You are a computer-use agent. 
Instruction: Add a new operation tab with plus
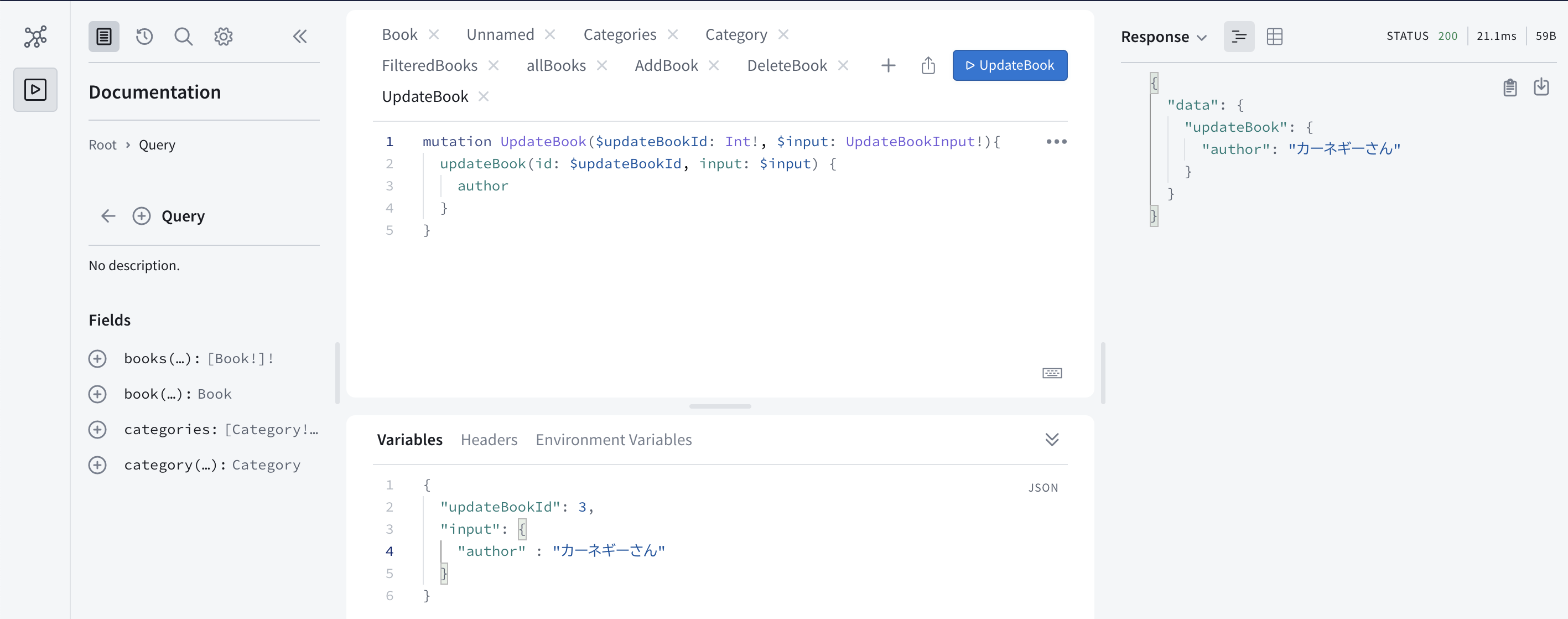point(888,65)
